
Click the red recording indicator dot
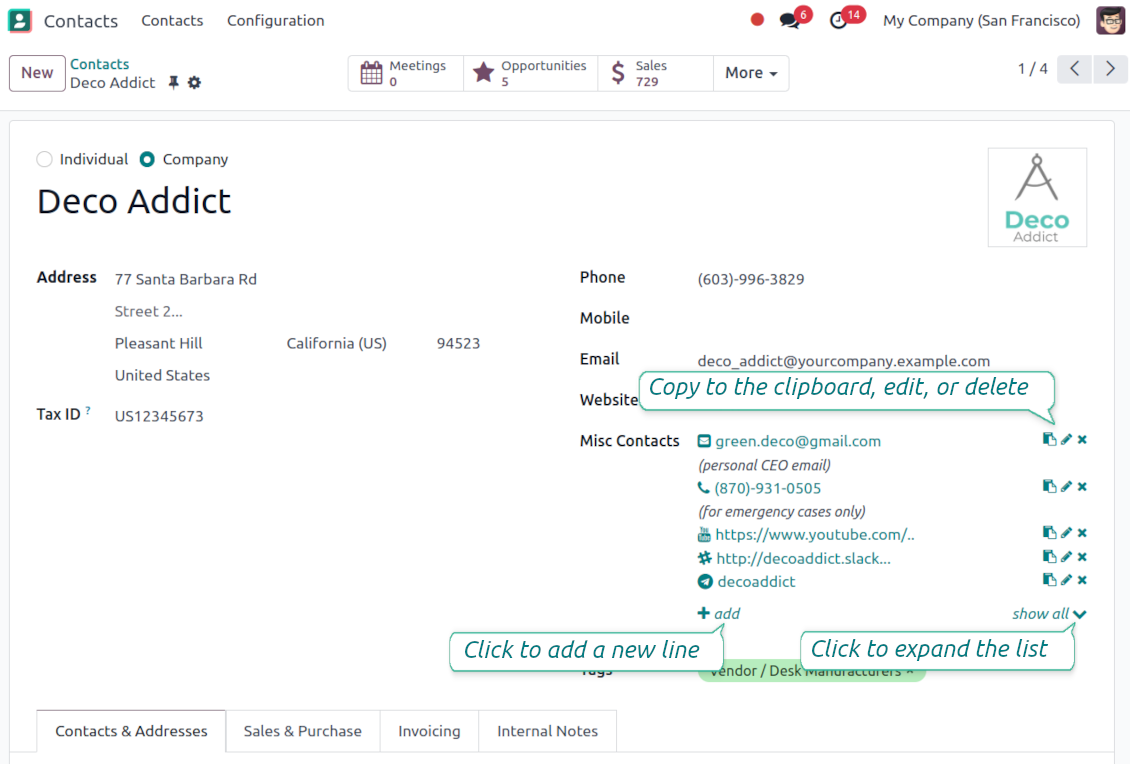[757, 20]
